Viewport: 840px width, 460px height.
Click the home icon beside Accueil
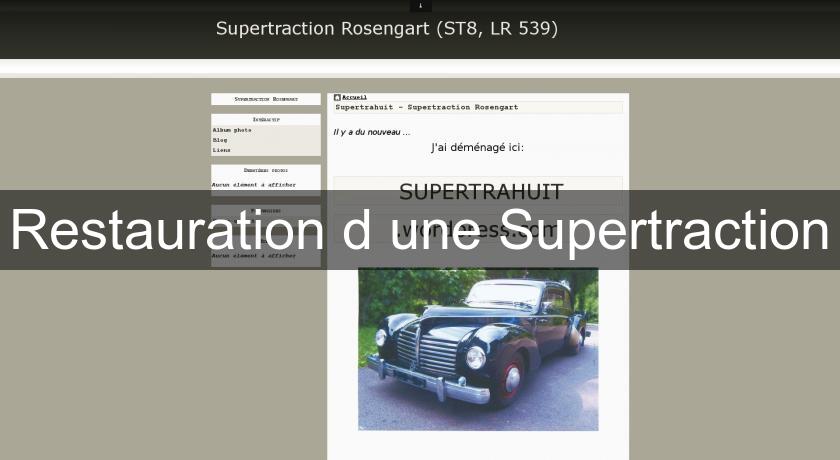point(337,97)
